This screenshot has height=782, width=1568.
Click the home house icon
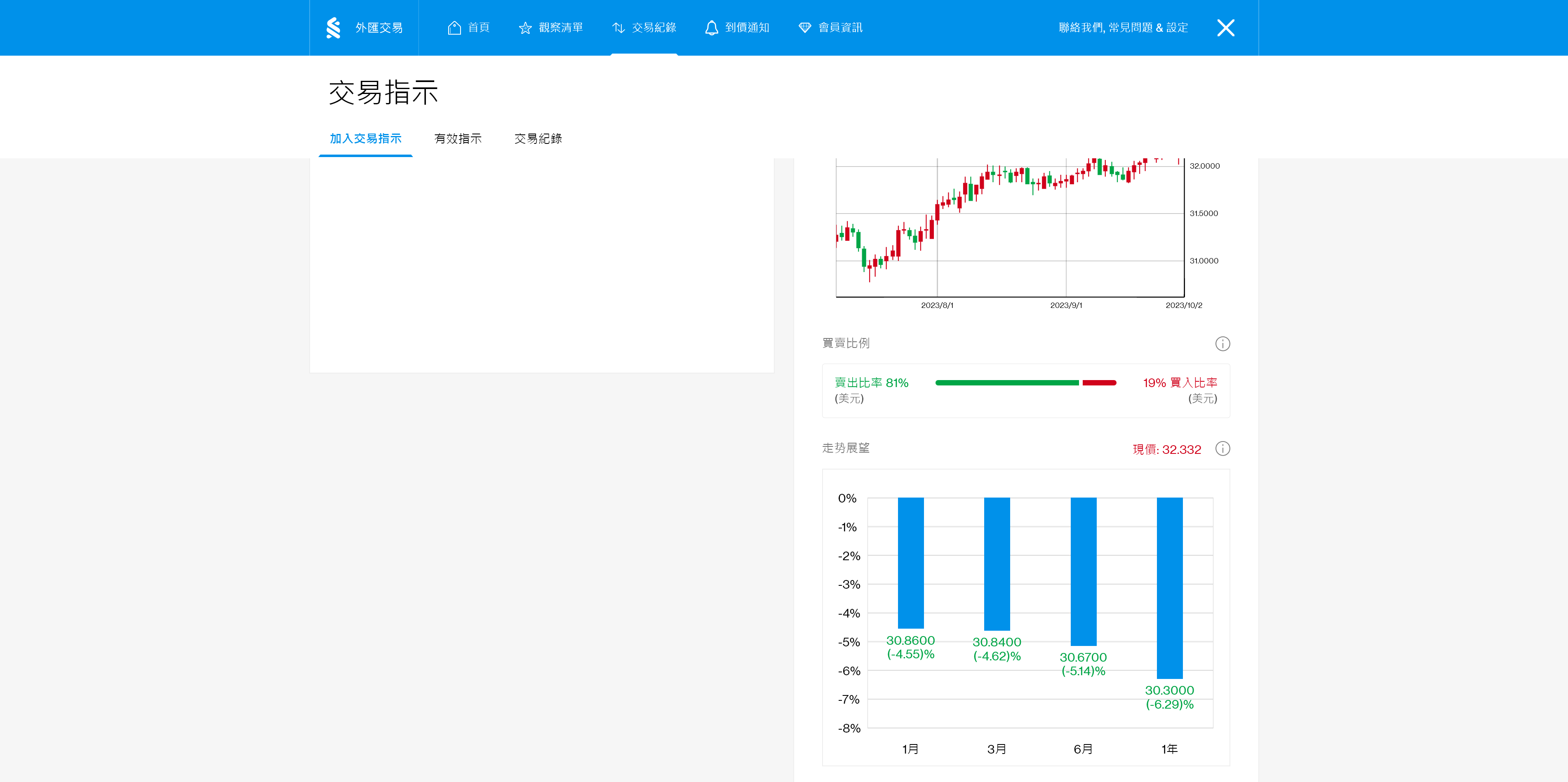(x=454, y=28)
